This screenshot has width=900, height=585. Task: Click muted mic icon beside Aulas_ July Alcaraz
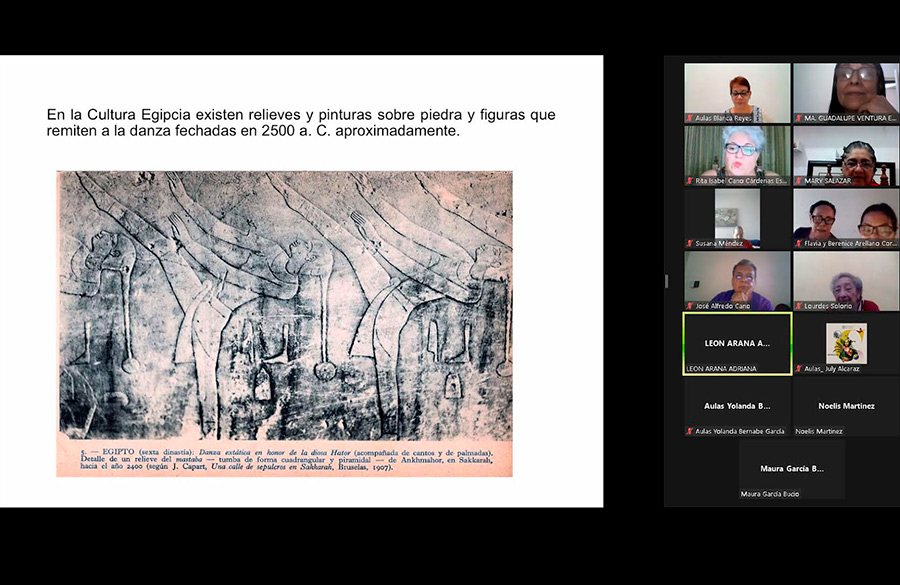tap(798, 369)
